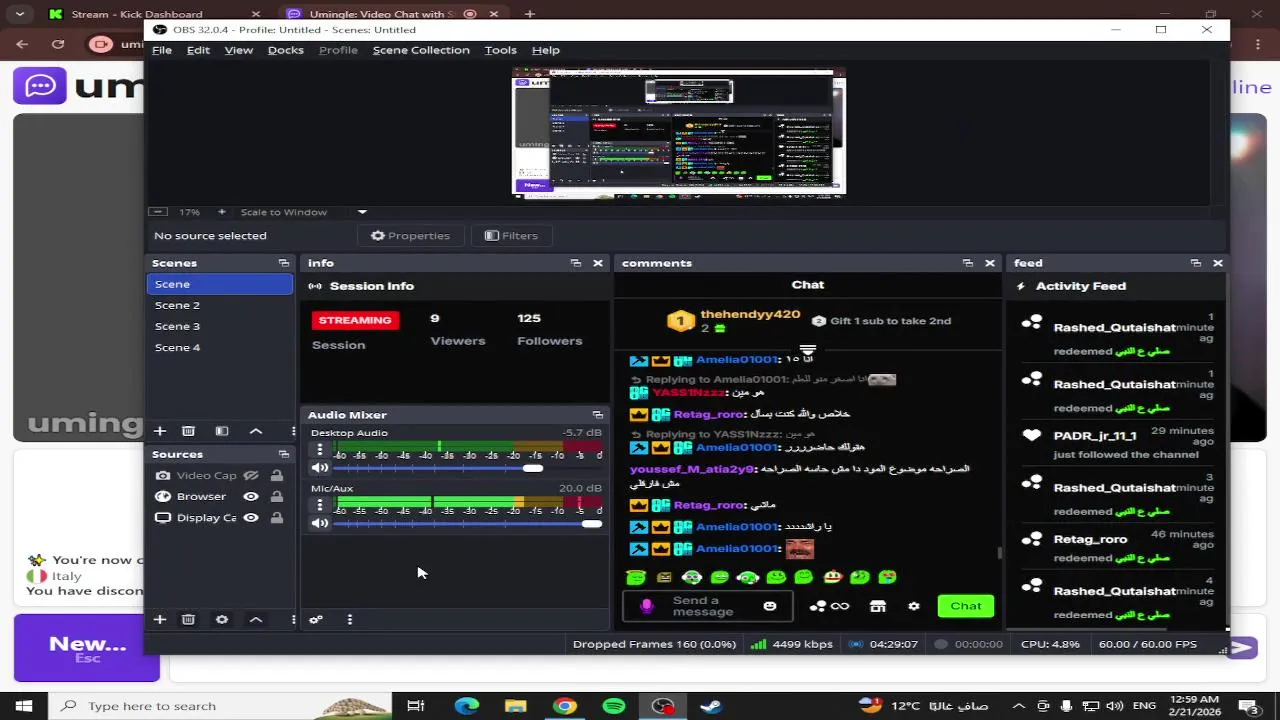This screenshot has height=720, width=1280.
Task: Toggle lock on Display Capture source
Action: point(276,517)
